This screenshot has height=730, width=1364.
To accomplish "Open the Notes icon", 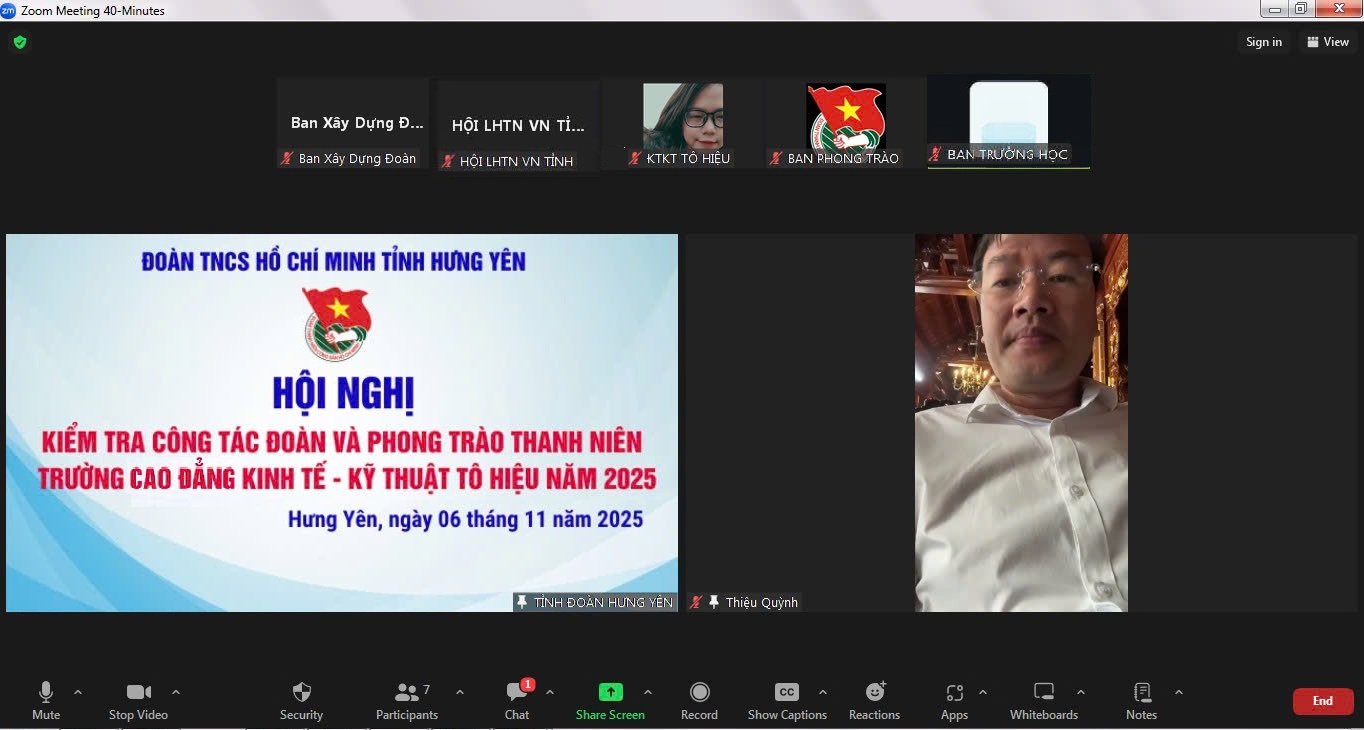I will coord(1141,692).
